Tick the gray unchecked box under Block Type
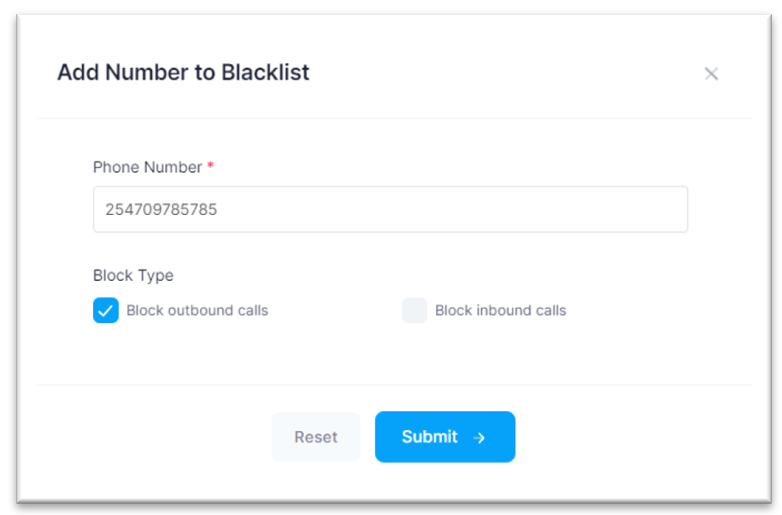Image resolution: width=782 pixels, height=515 pixels. point(414,310)
